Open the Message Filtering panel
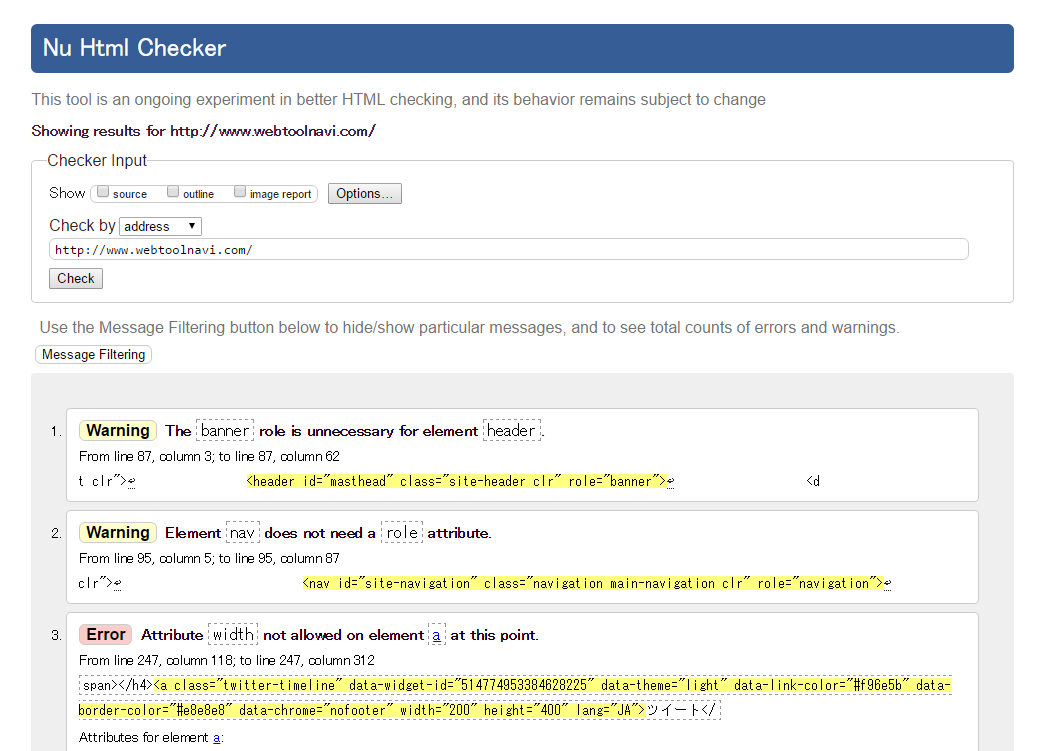This screenshot has height=751, width=1045. [x=93, y=355]
